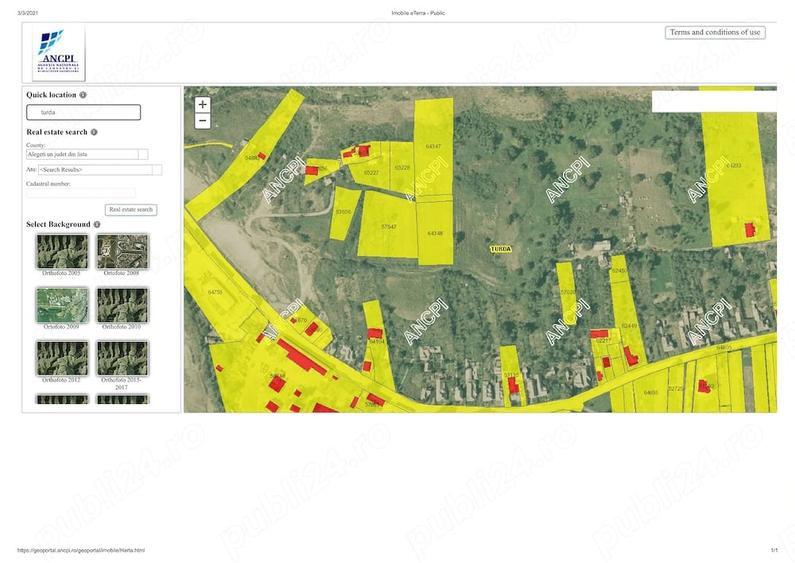This screenshot has width=795, height=563.
Task: Click the ANCPI logo
Action: 59,53
